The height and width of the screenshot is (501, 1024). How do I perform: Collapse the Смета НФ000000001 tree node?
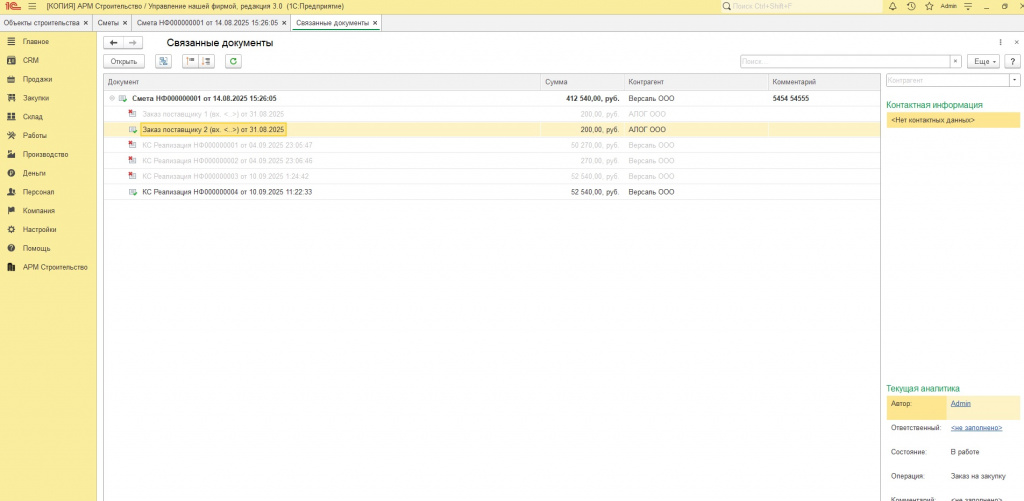click(112, 99)
